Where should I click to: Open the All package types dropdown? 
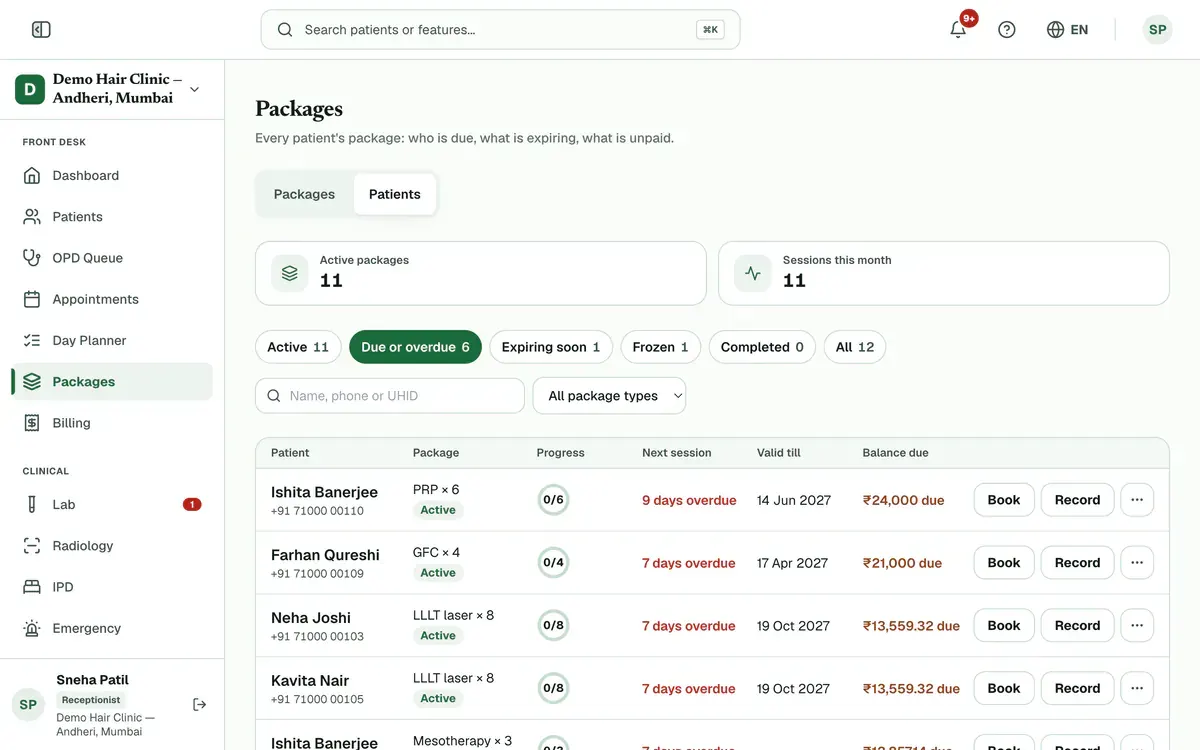pos(609,396)
